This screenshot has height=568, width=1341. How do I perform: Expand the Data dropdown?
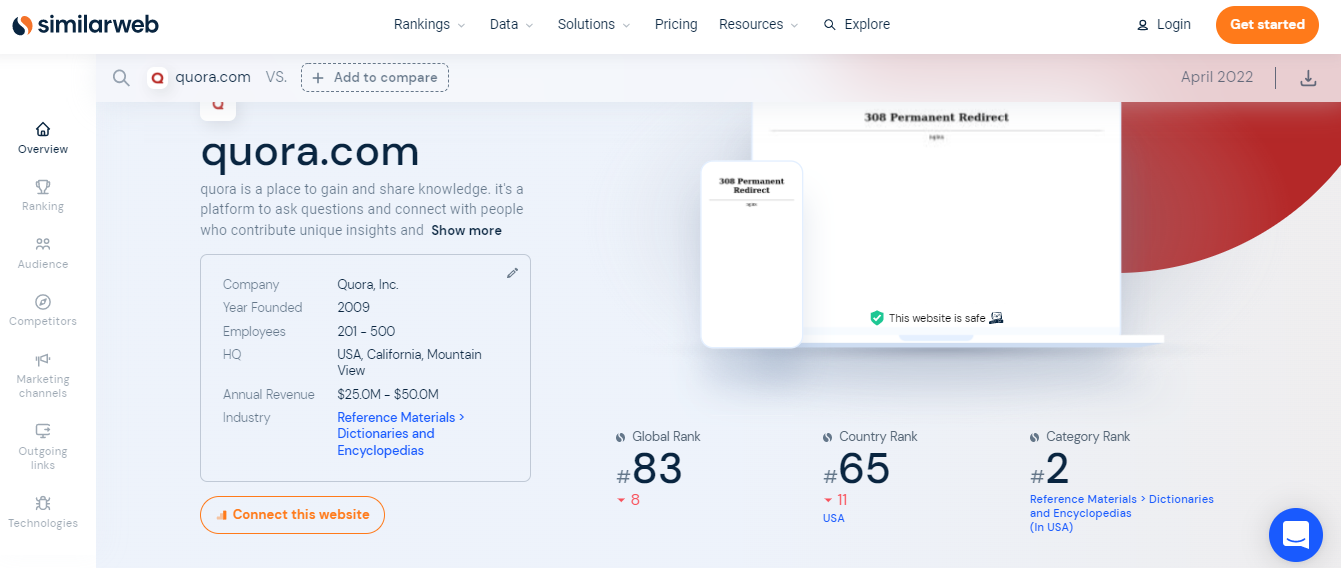coord(511,24)
